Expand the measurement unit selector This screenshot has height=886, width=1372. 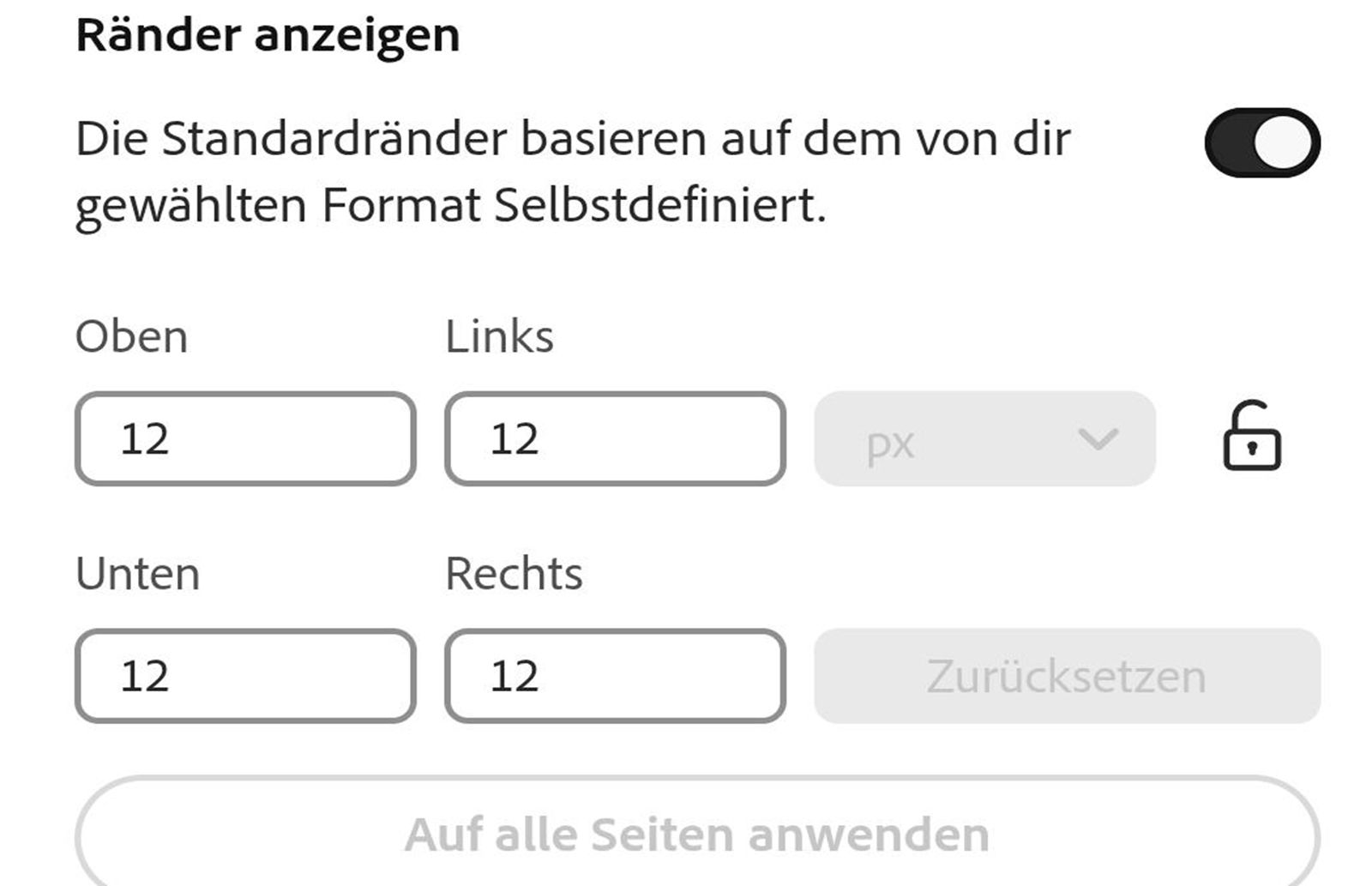986,440
